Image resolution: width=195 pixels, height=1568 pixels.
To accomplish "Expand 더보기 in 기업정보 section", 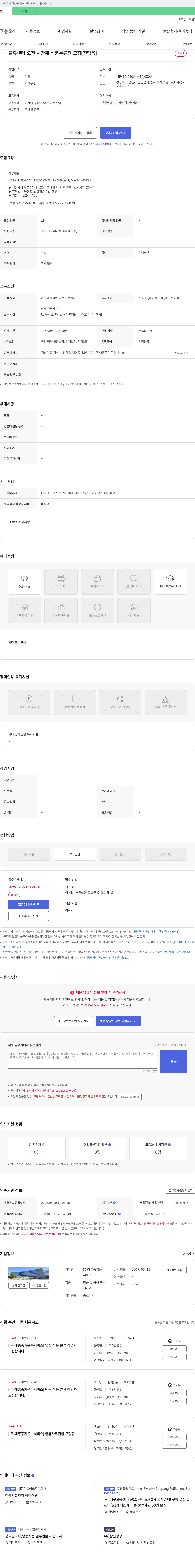I will pos(188,1254).
